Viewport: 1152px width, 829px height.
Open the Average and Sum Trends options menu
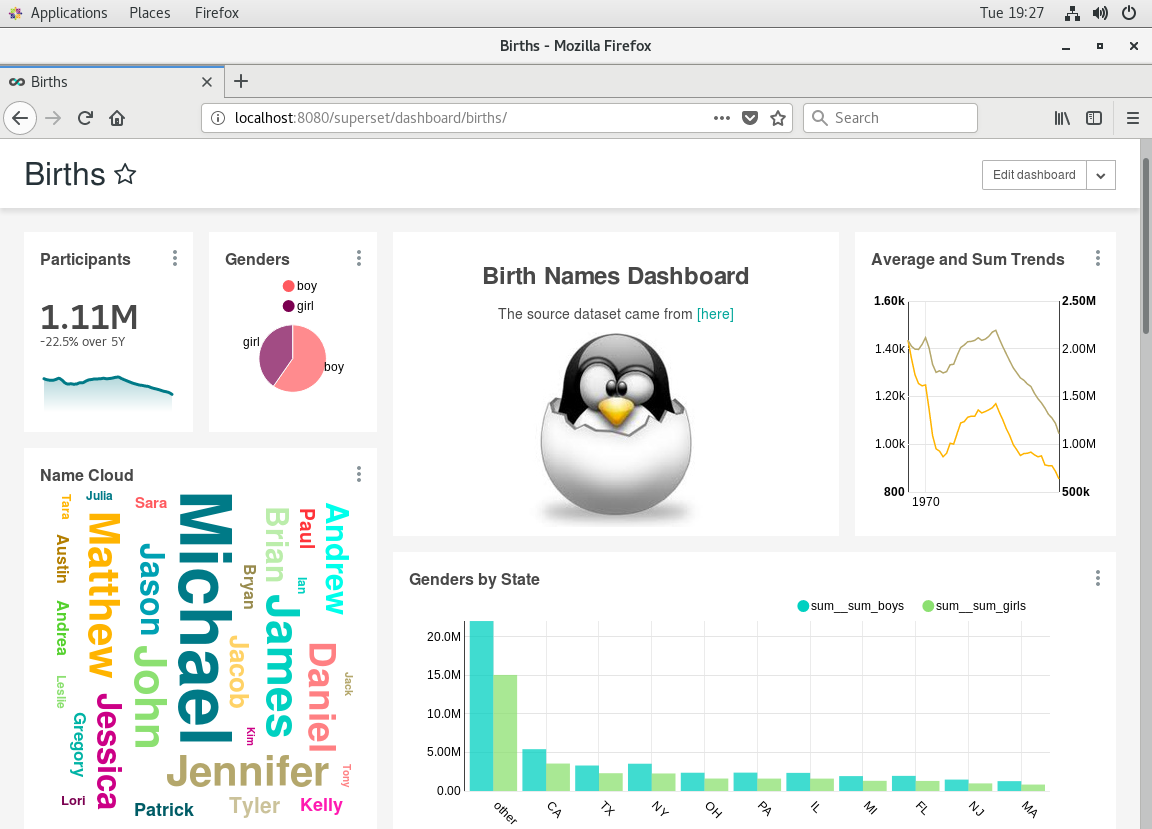point(1097,259)
